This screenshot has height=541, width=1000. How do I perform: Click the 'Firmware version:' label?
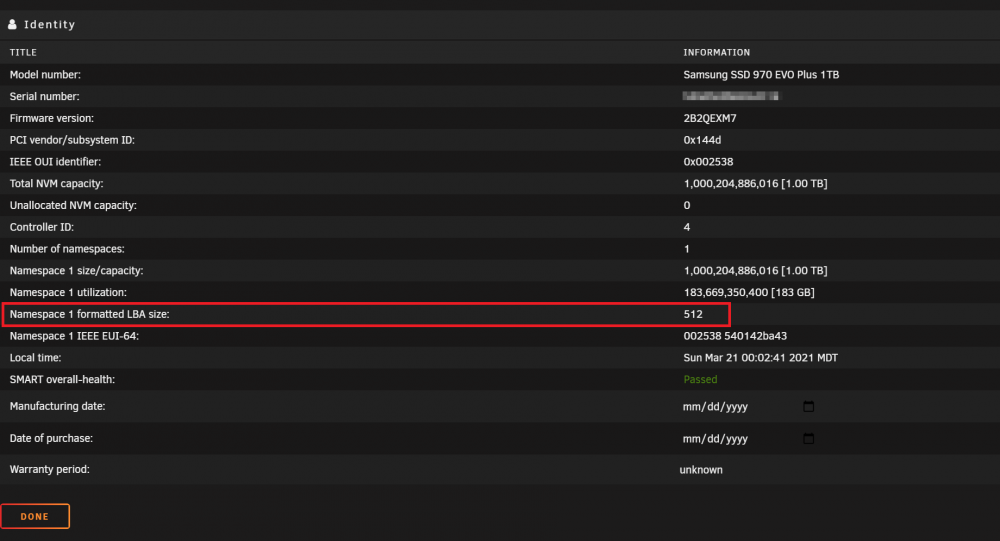(52, 118)
